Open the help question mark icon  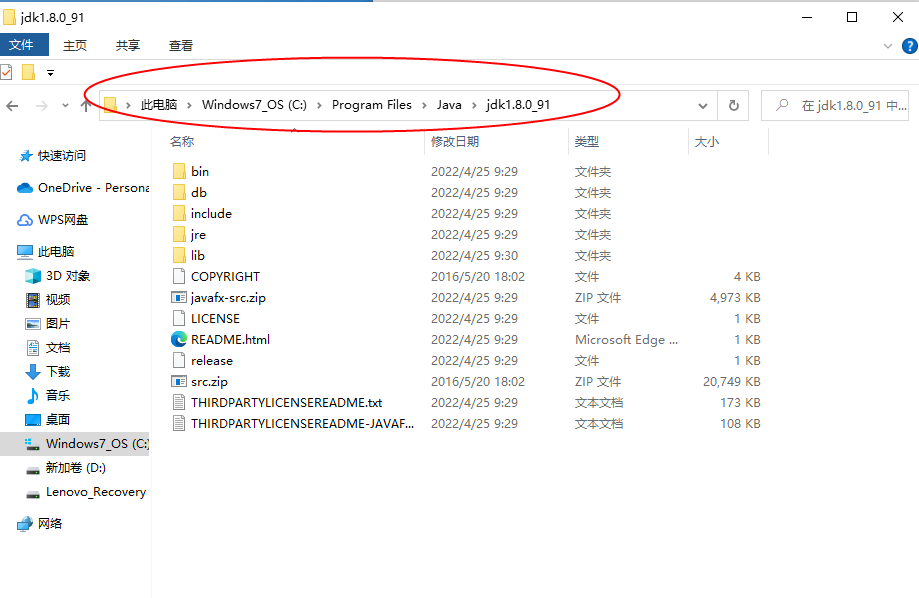(910, 46)
